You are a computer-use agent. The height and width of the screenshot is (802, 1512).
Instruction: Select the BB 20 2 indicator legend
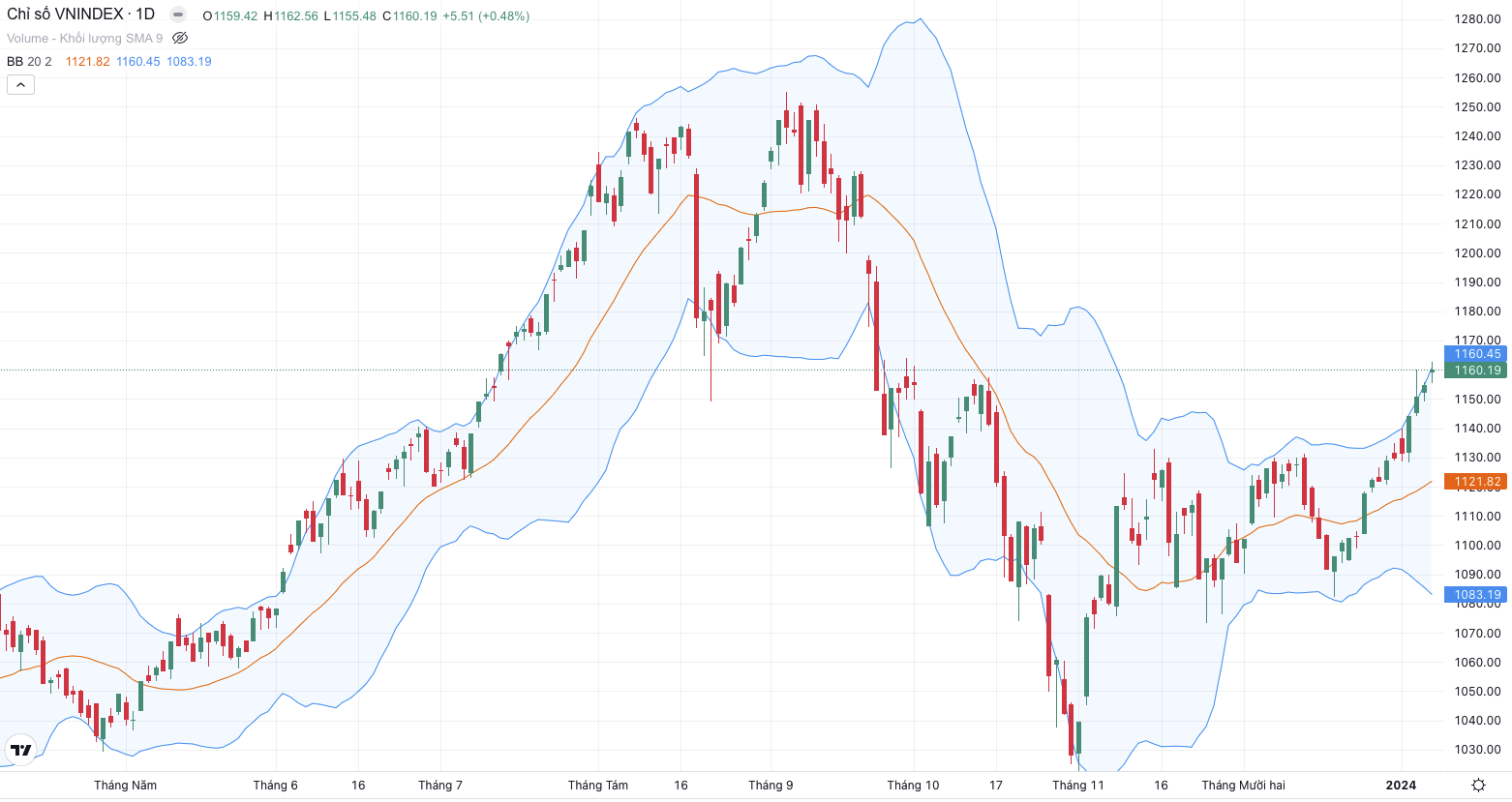(x=29, y=62)
